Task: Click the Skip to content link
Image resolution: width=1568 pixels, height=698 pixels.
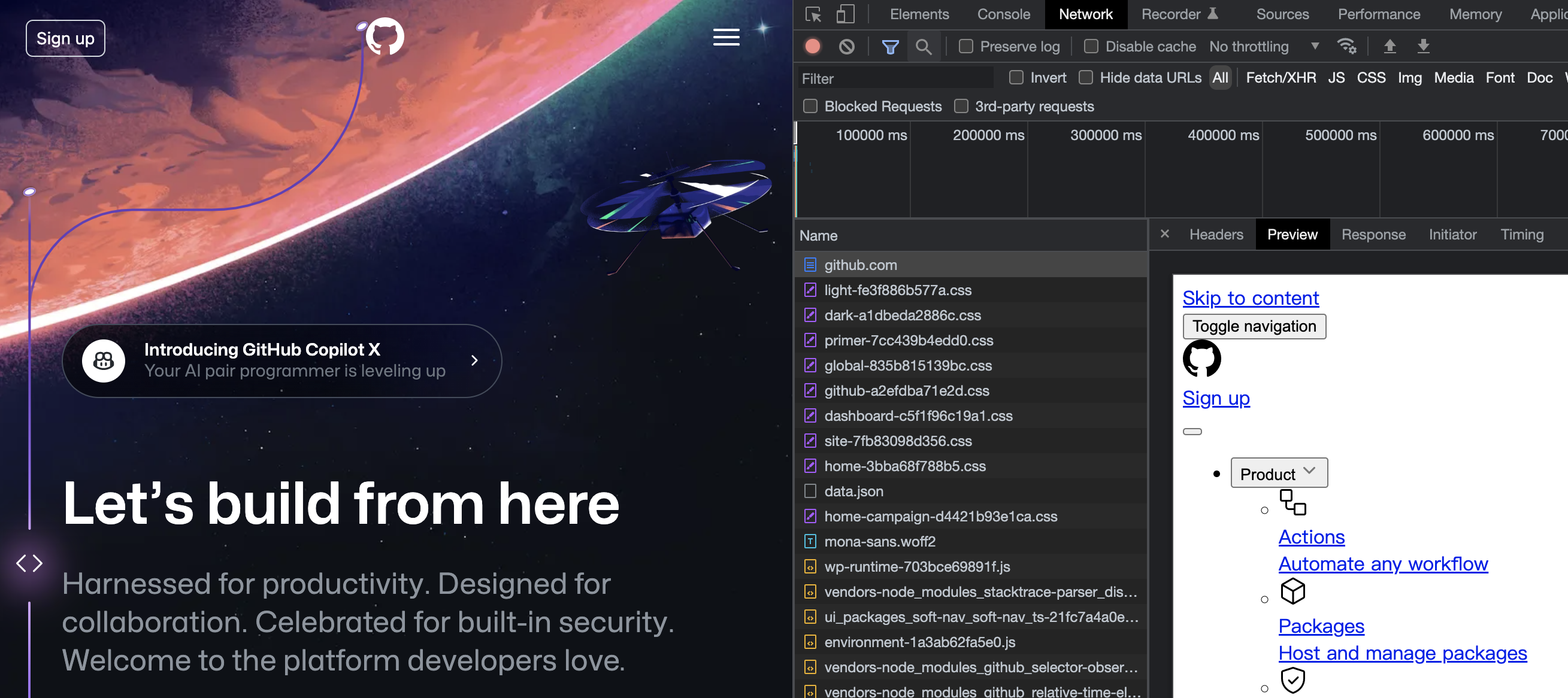Action: pyautogui.click(x=1250, y=298)
